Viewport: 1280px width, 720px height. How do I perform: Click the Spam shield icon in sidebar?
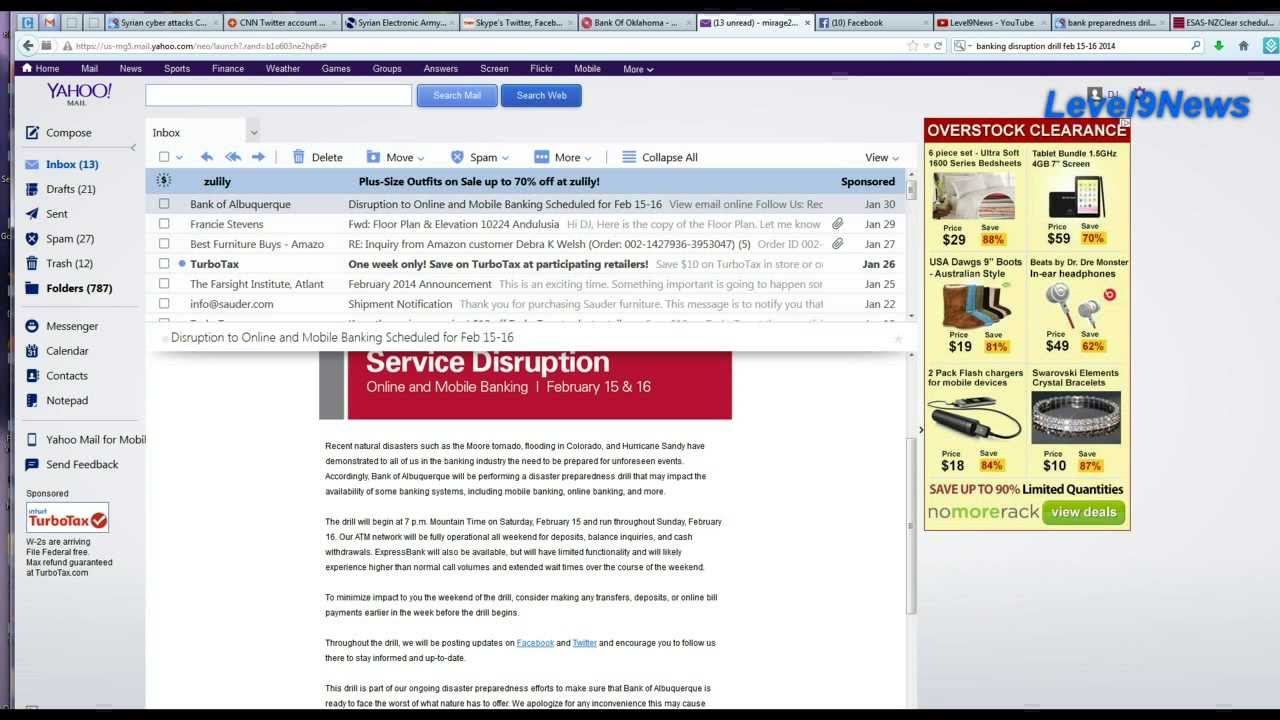(x=32, y=239)
